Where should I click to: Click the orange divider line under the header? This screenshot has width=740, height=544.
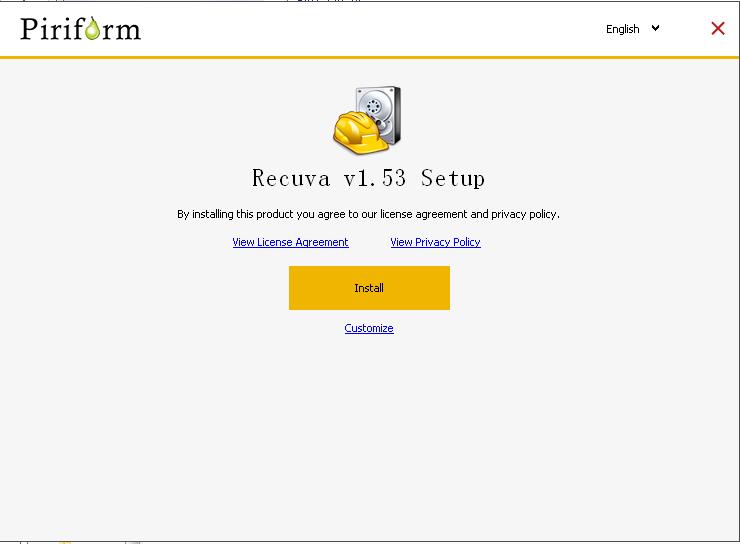[370, 57]
